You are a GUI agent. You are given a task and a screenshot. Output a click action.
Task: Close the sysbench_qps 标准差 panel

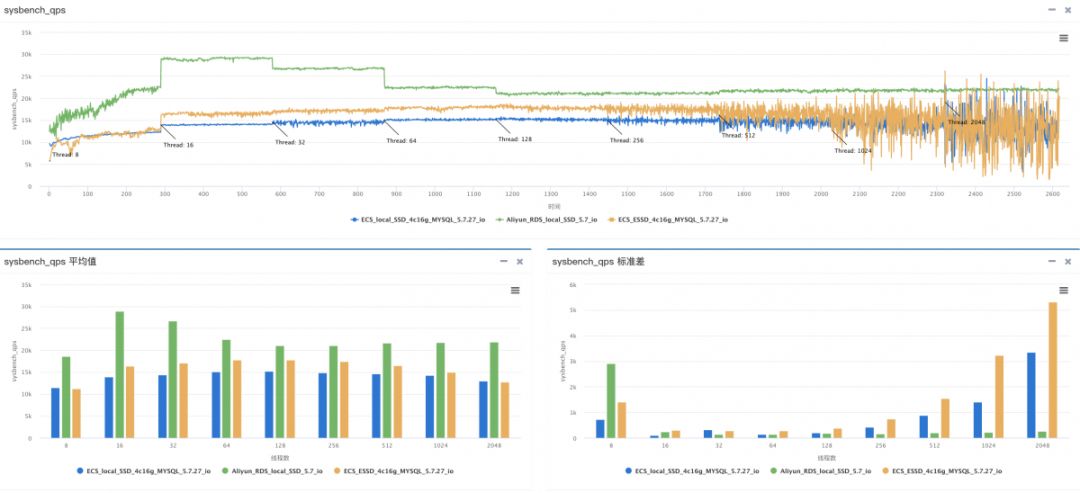click(1066, 261)
